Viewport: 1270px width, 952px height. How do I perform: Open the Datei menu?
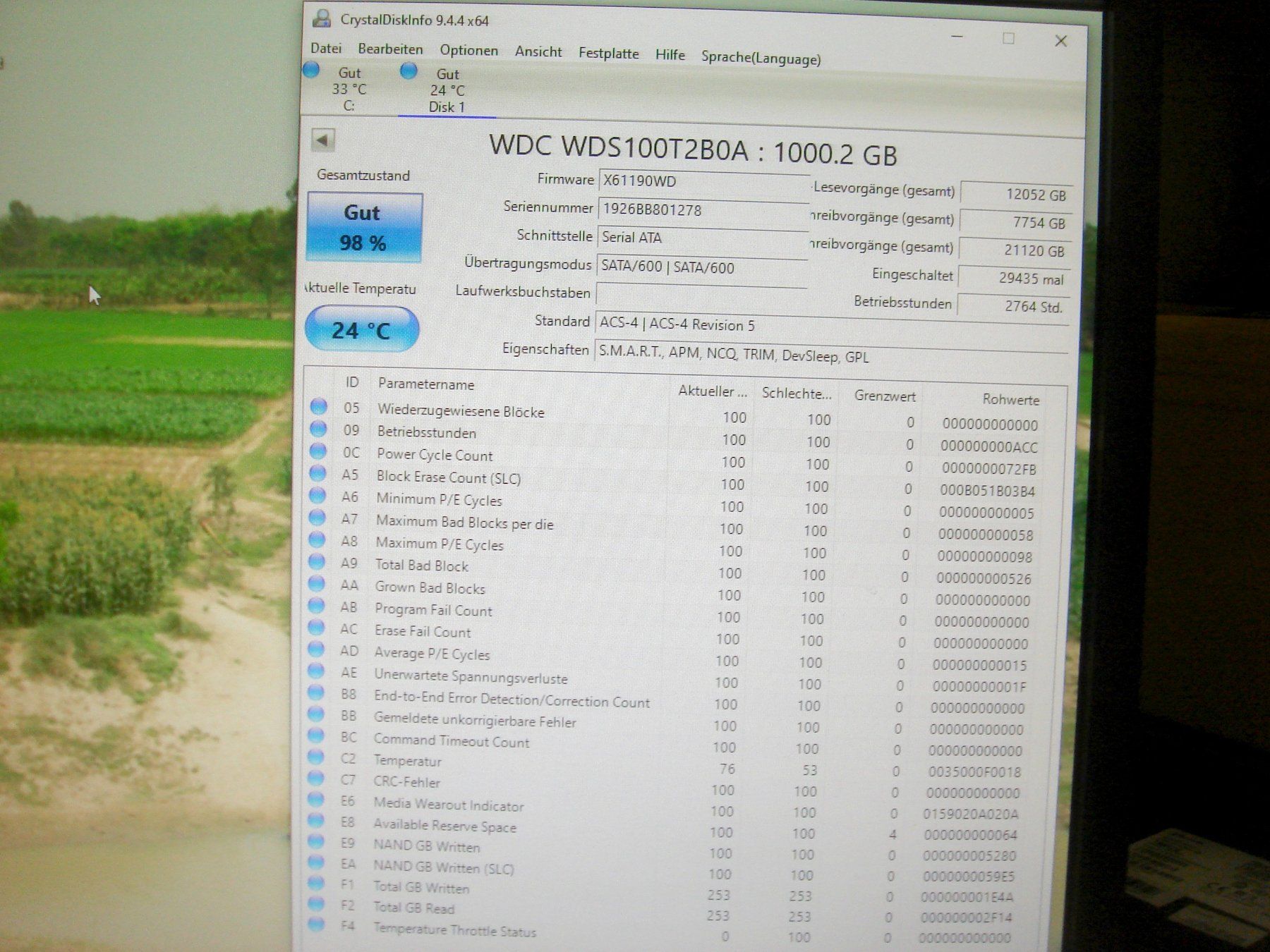(326, 48)
